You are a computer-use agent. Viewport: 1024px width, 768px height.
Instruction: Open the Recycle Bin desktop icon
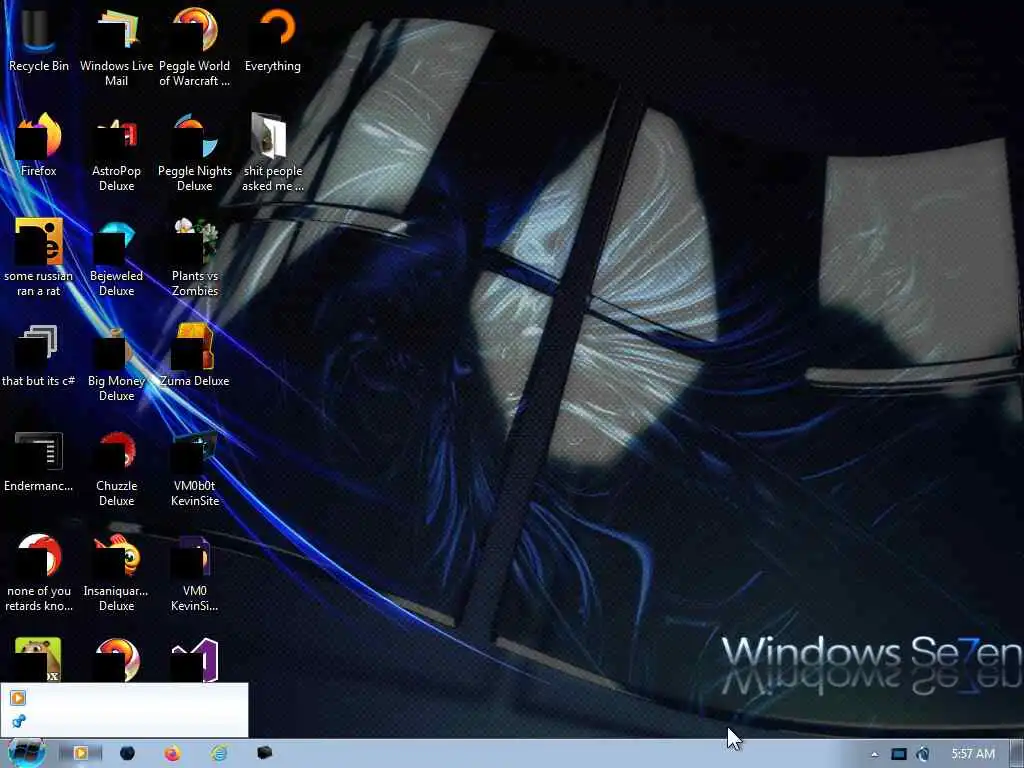pyautogui.click(x=39, y=39)
